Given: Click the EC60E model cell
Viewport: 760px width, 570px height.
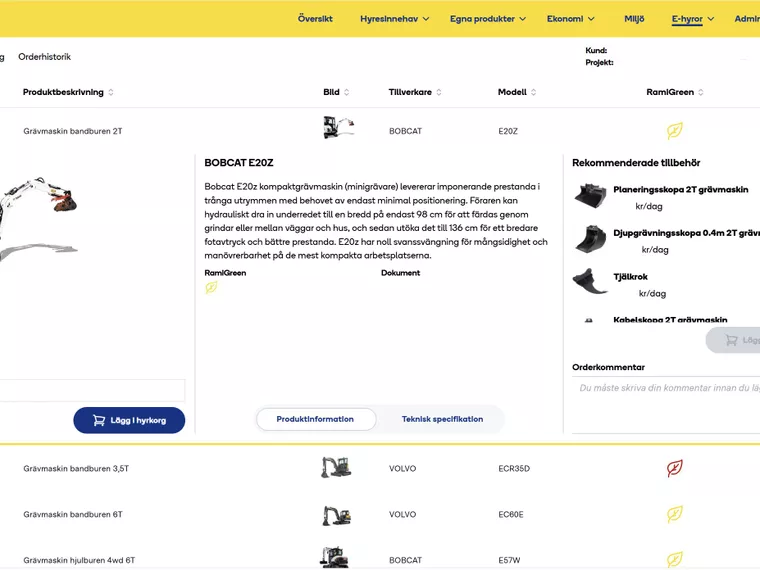Looking at the screenshot, I should 511,514.
